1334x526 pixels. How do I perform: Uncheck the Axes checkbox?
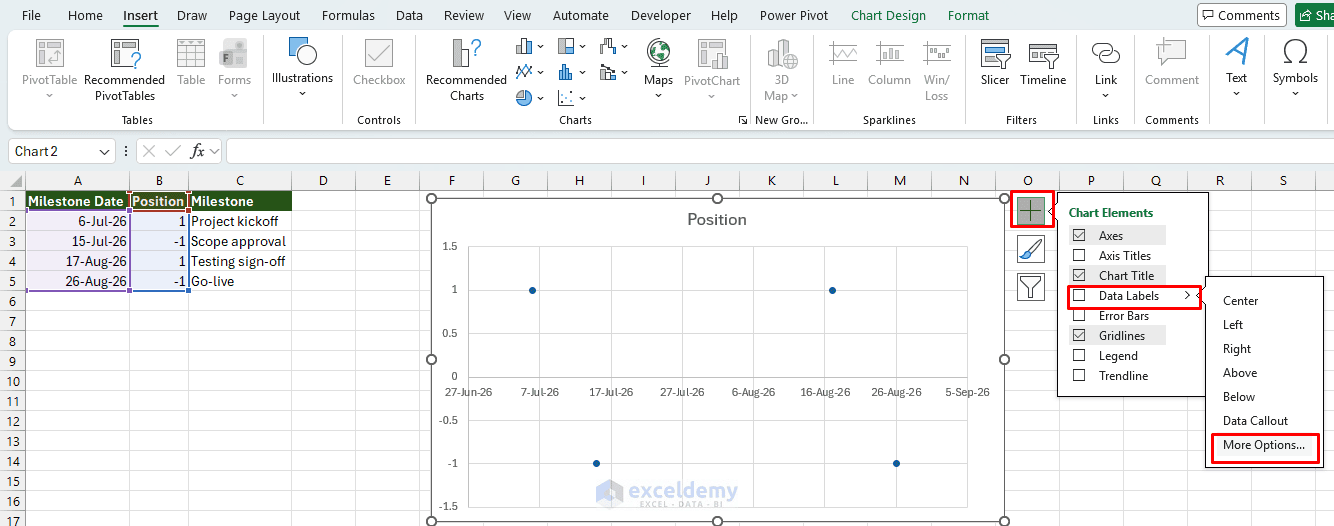(x=1079, y=236)
